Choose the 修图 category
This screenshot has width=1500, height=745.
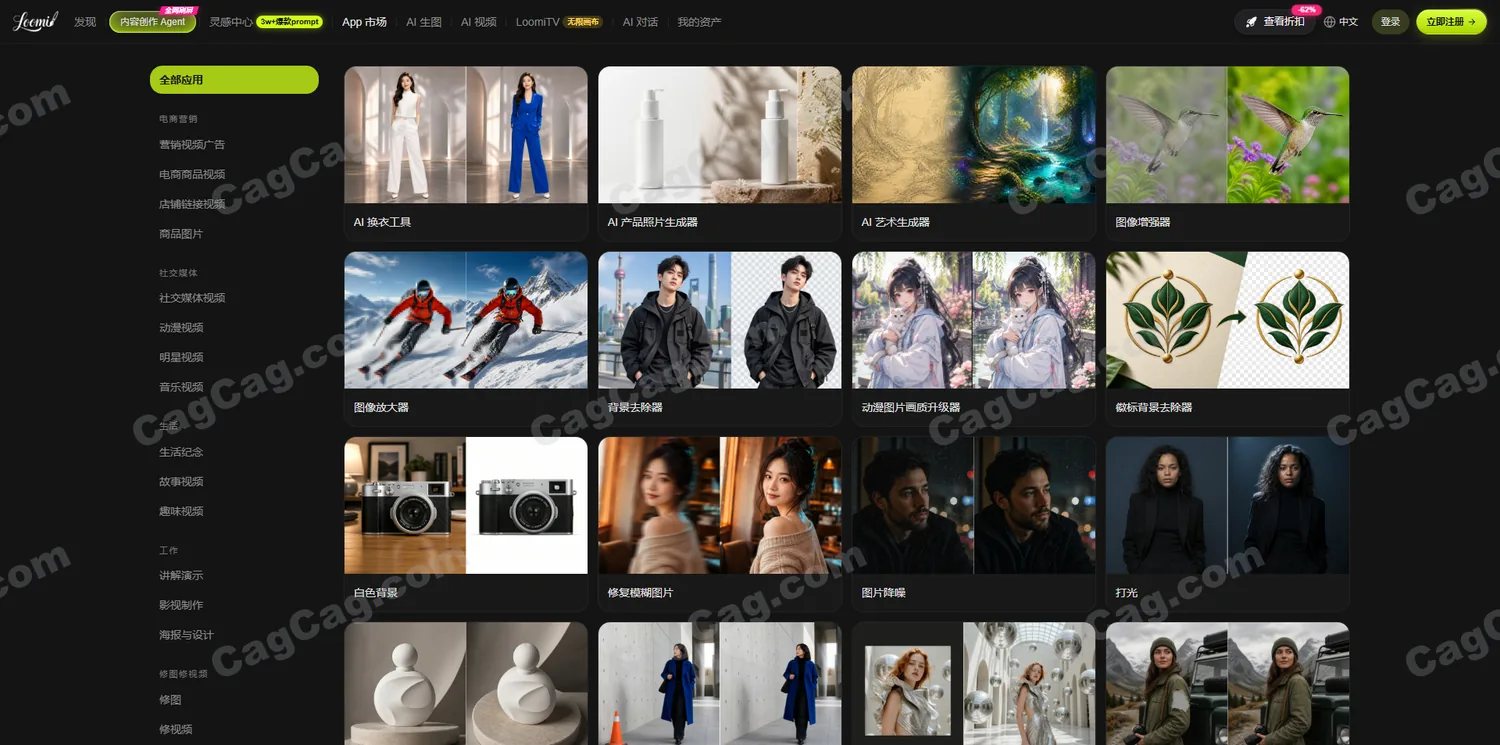[170, 700]
